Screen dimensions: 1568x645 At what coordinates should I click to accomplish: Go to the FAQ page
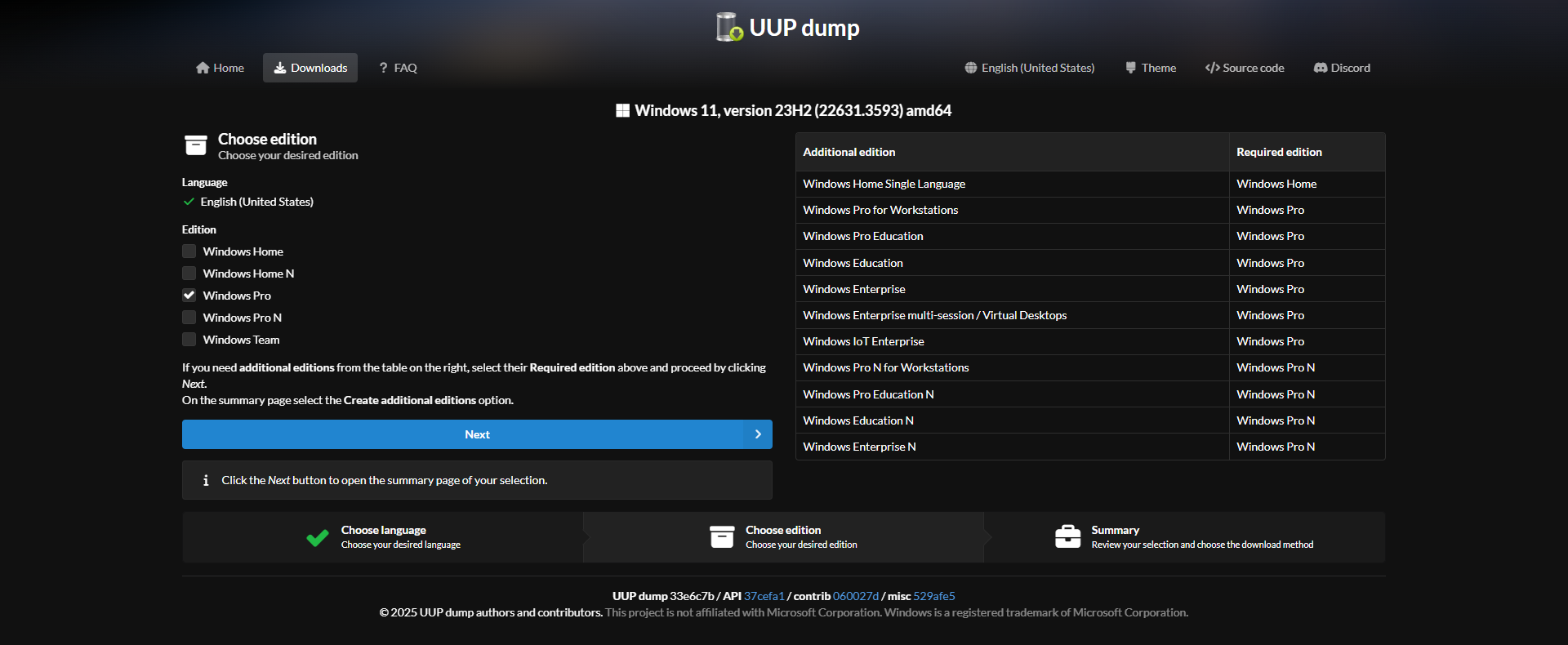(399, 68)
